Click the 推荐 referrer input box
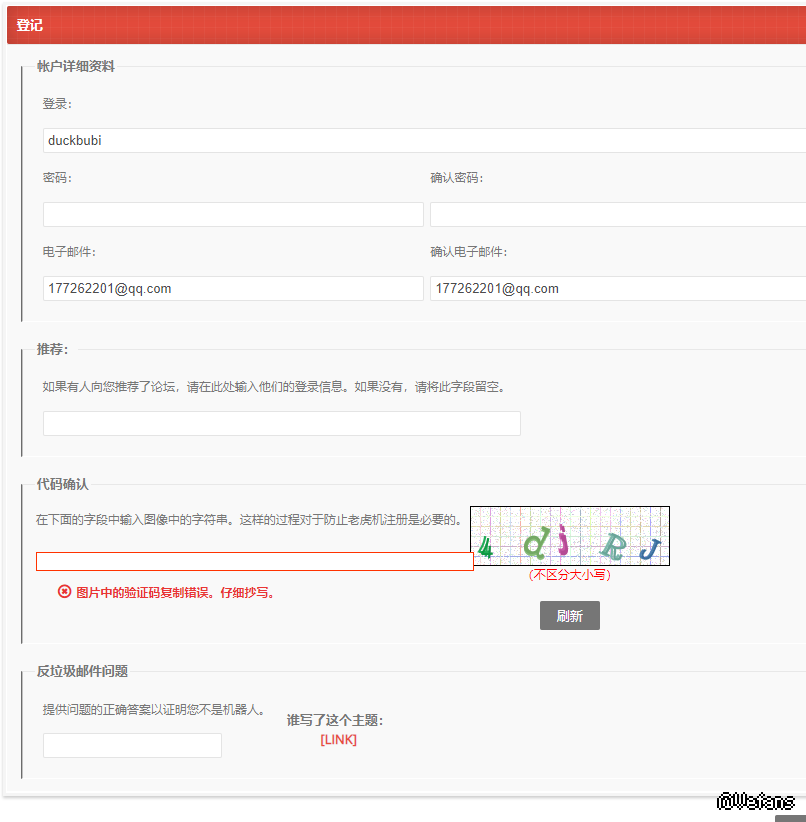The image size is (806, 822). point(281,424)
